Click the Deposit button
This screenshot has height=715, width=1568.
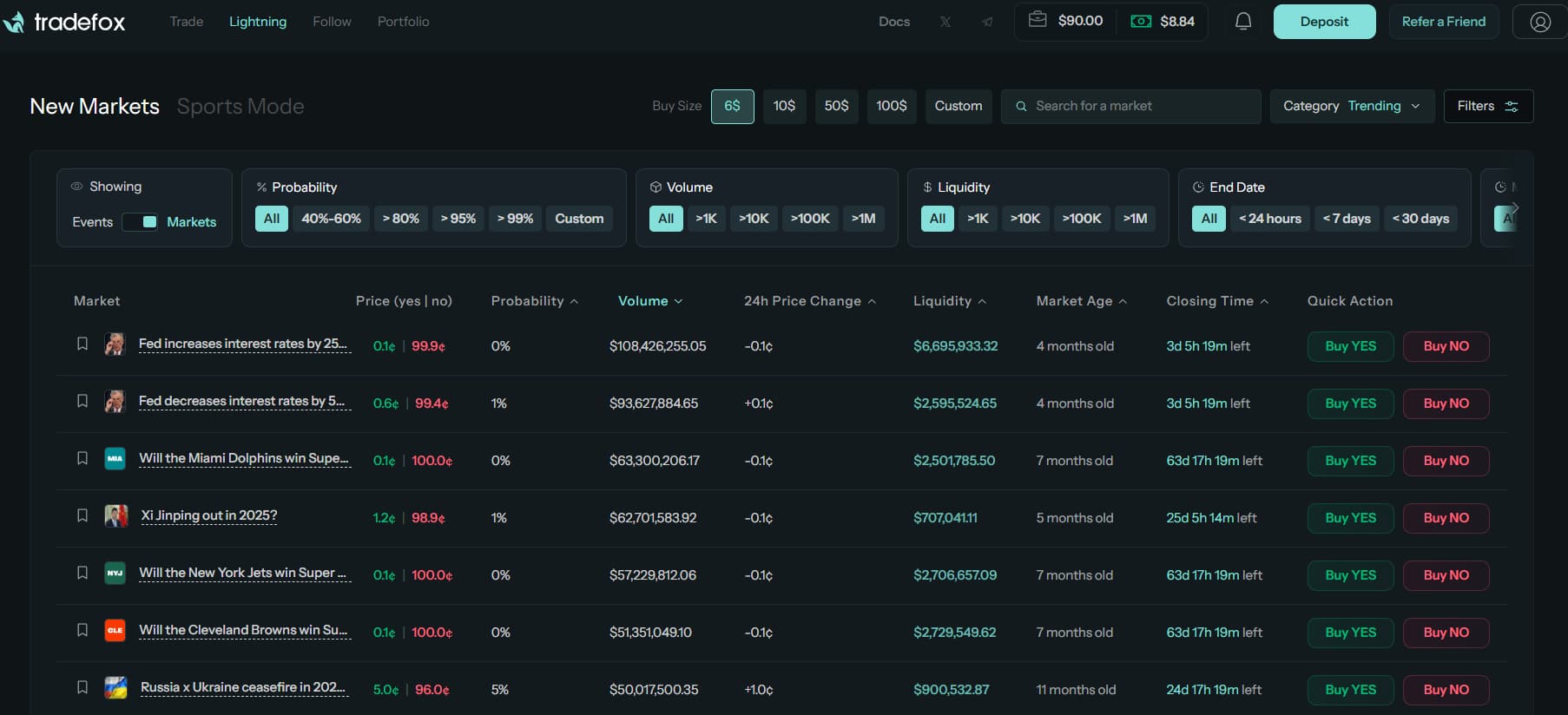pyautogui.click(x=1324, y=22)
